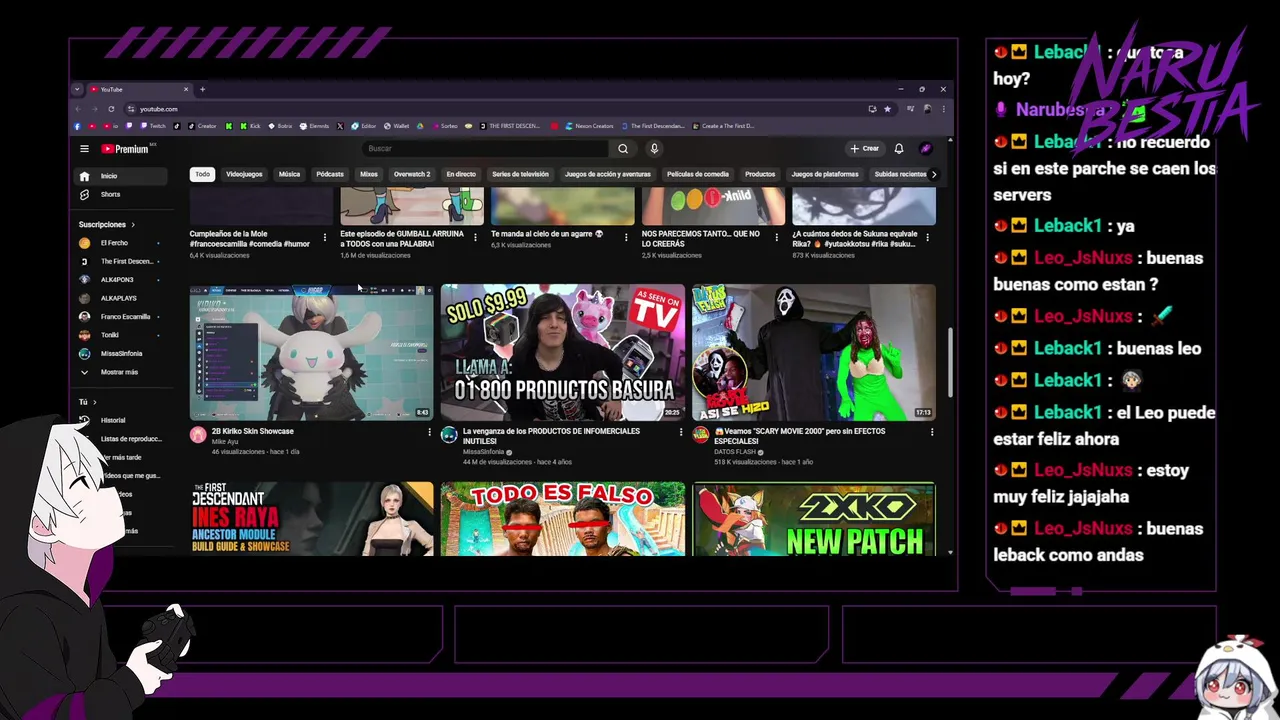Open the Mike Ayu channel link
The height and width of the screenshot is (720, 1280).
225,442
